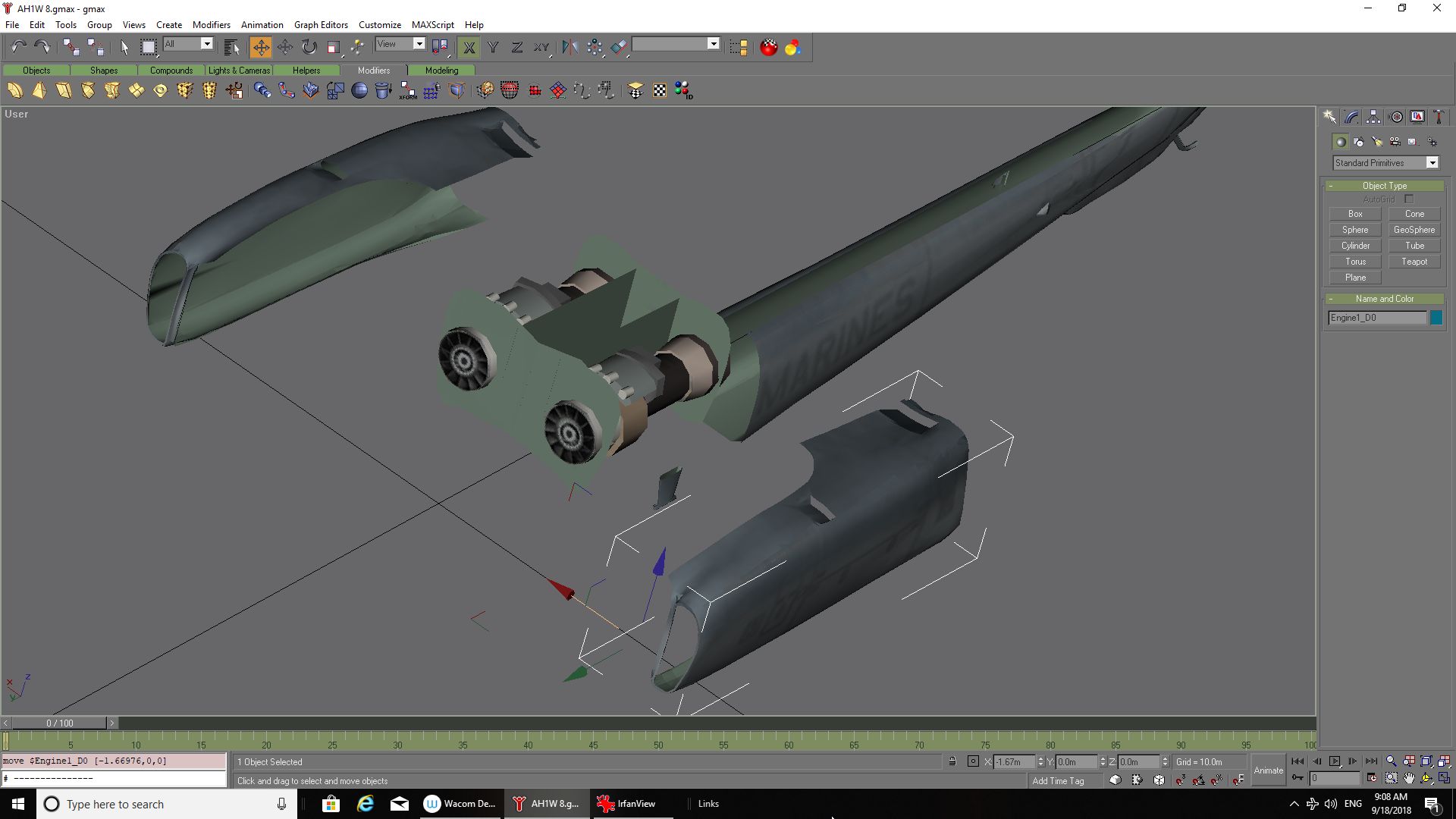This screenshot has width=1456, height=819.
Task: Enable the AutoGrid checkbox
Action: pos(1409,199)
